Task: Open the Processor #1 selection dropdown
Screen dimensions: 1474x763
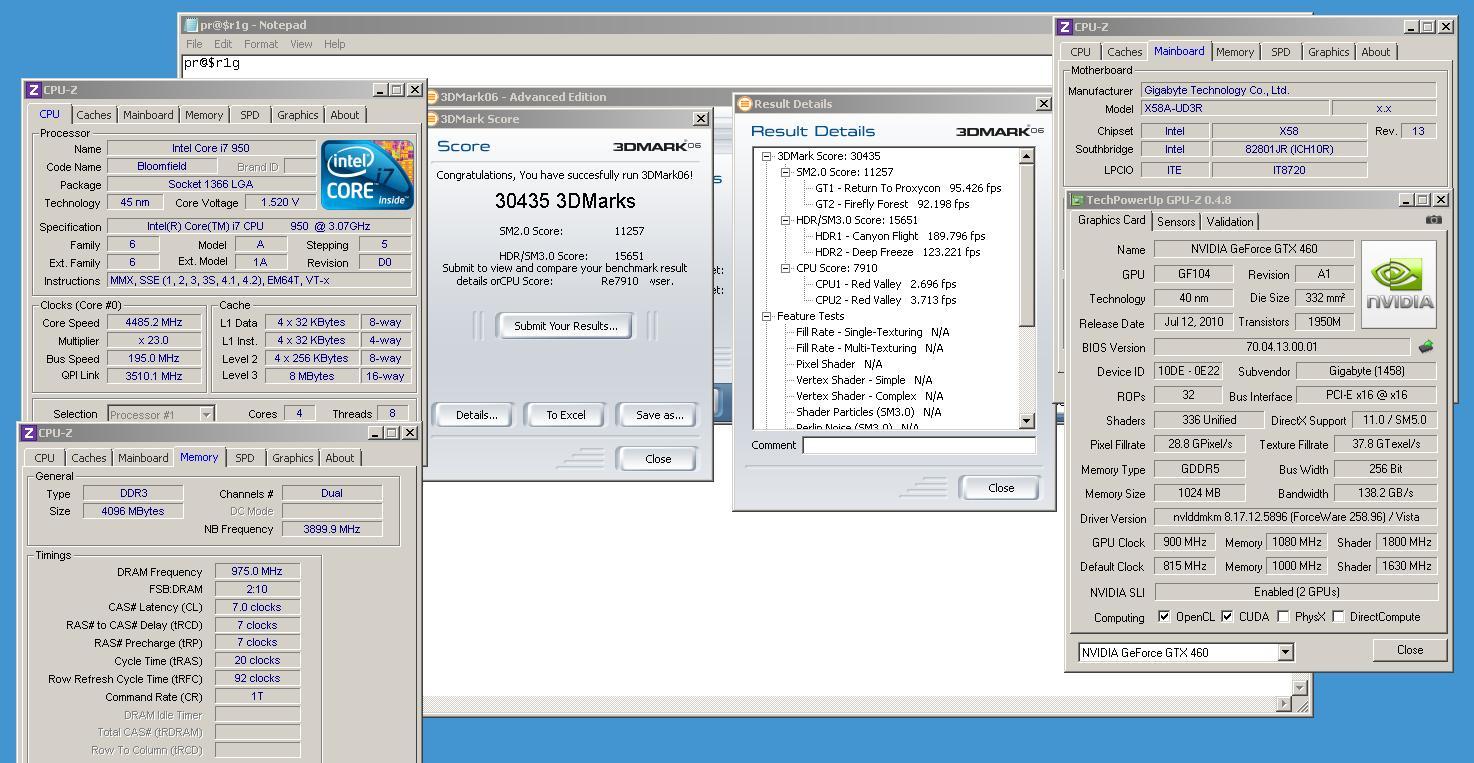Action: (x=206, y=414)
